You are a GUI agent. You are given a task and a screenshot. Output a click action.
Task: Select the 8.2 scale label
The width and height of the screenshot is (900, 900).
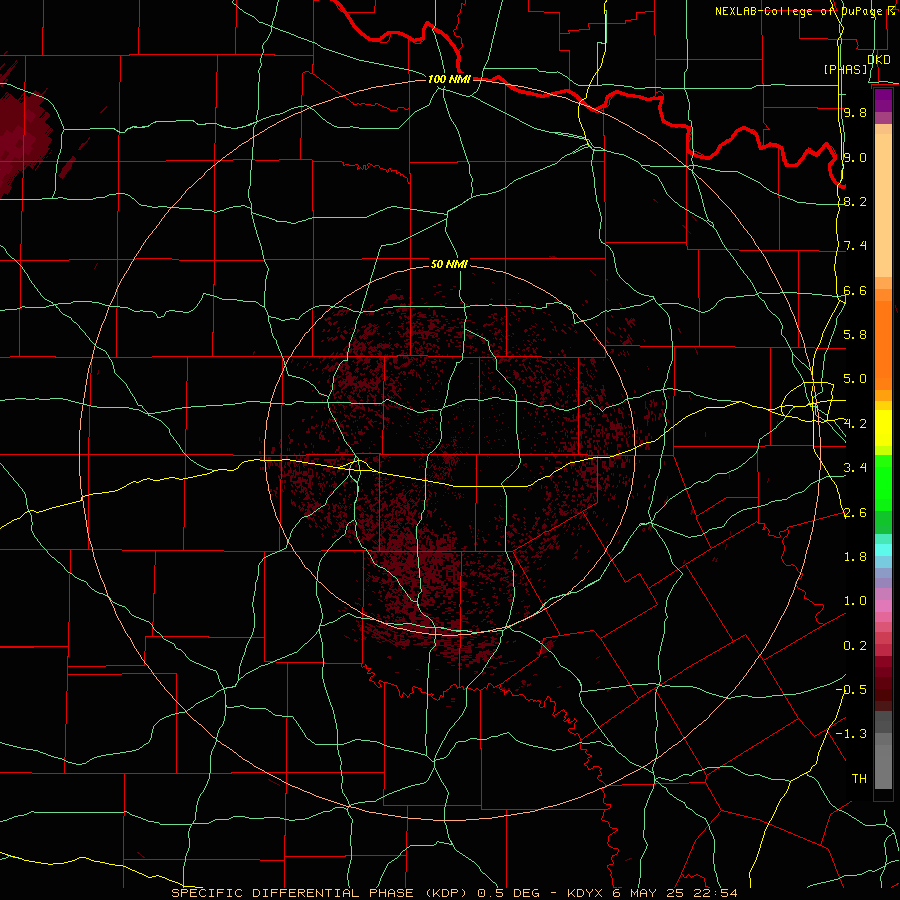click(855, 201)
